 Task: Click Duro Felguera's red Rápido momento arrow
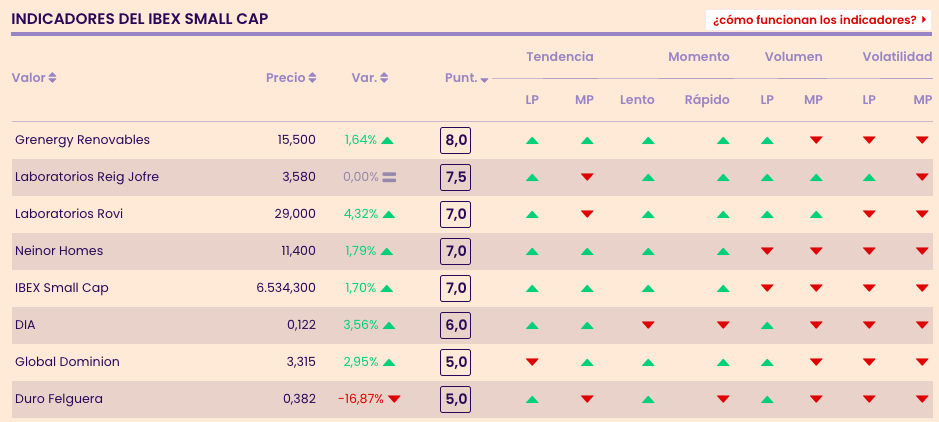click(x=723, y=399)
